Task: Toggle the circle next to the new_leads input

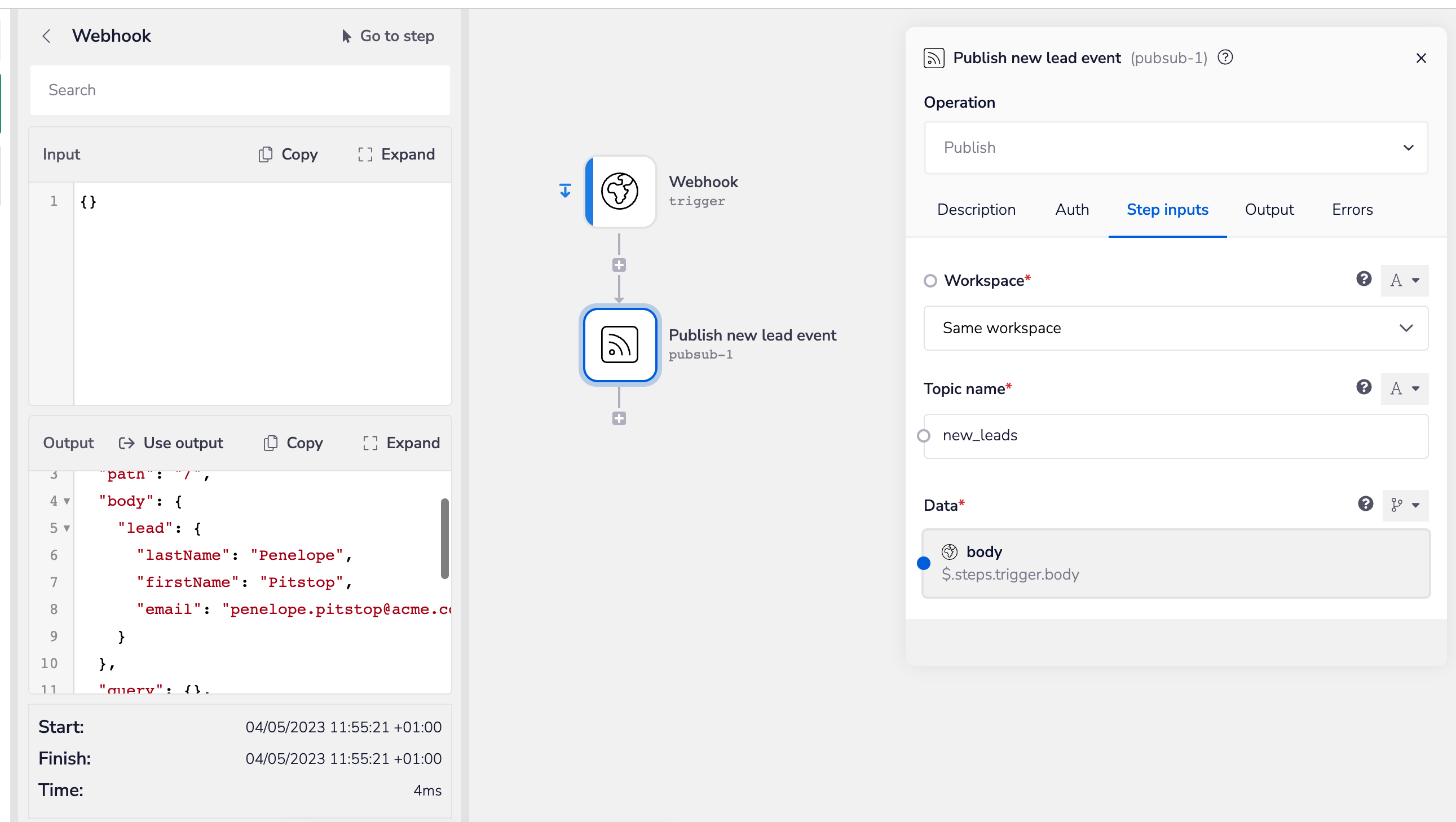Action: point(923,435)
